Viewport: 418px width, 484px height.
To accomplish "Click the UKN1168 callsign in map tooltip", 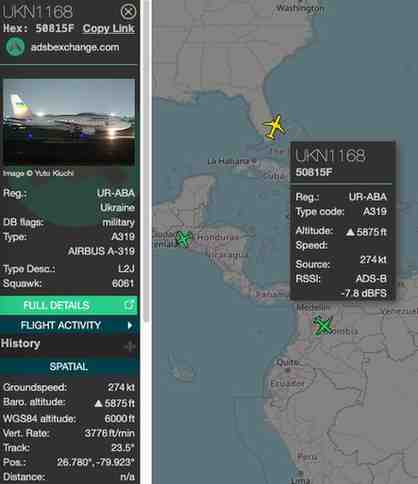I will point(330,156).
